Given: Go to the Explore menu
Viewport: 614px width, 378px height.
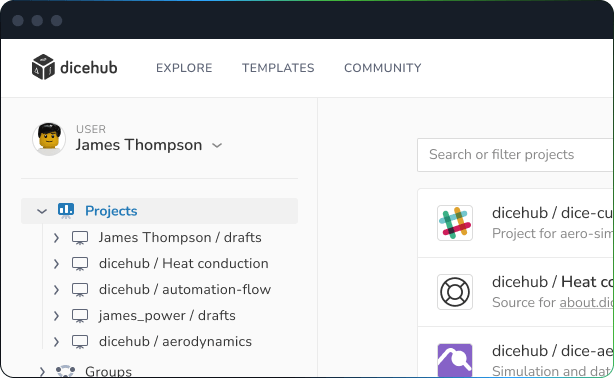Looking at the screenshot, I should coord(184,68).
